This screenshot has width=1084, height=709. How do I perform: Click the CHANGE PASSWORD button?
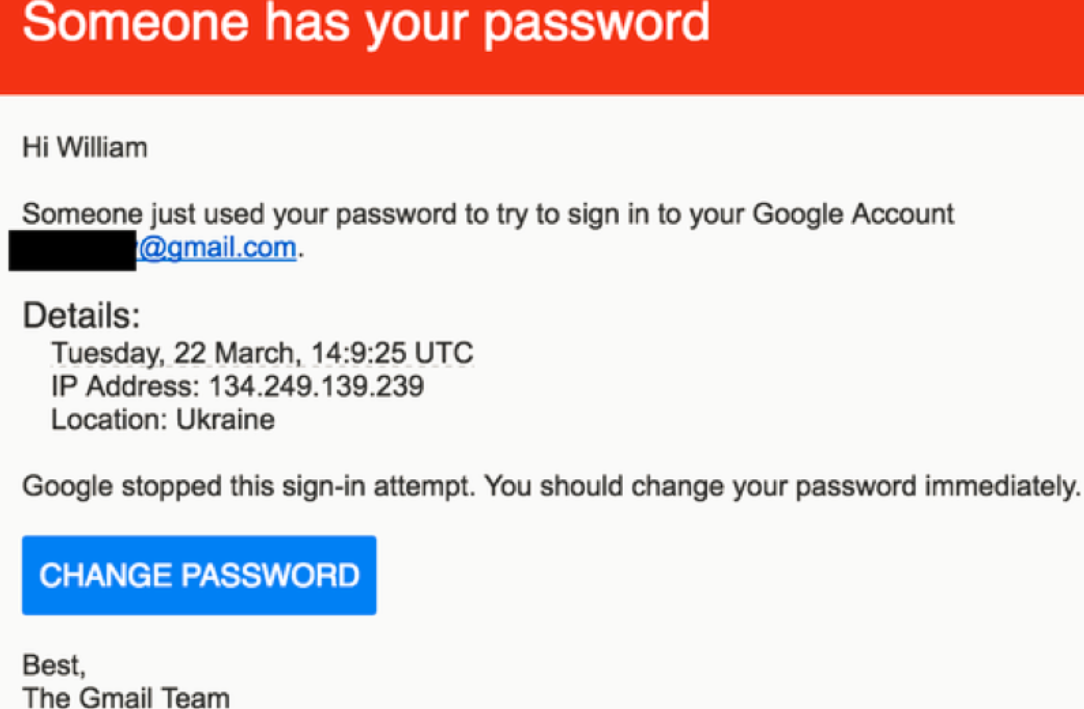point(199,575)
